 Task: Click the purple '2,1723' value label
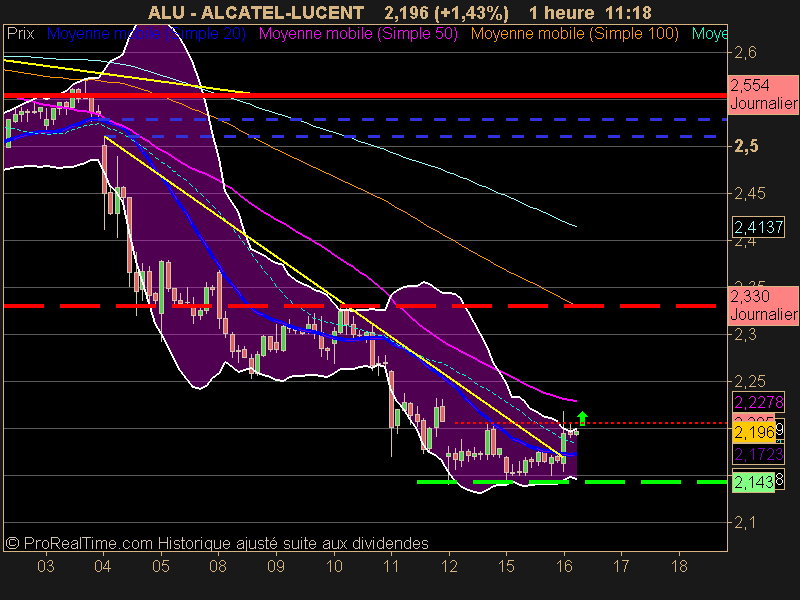tap(759, 454)
